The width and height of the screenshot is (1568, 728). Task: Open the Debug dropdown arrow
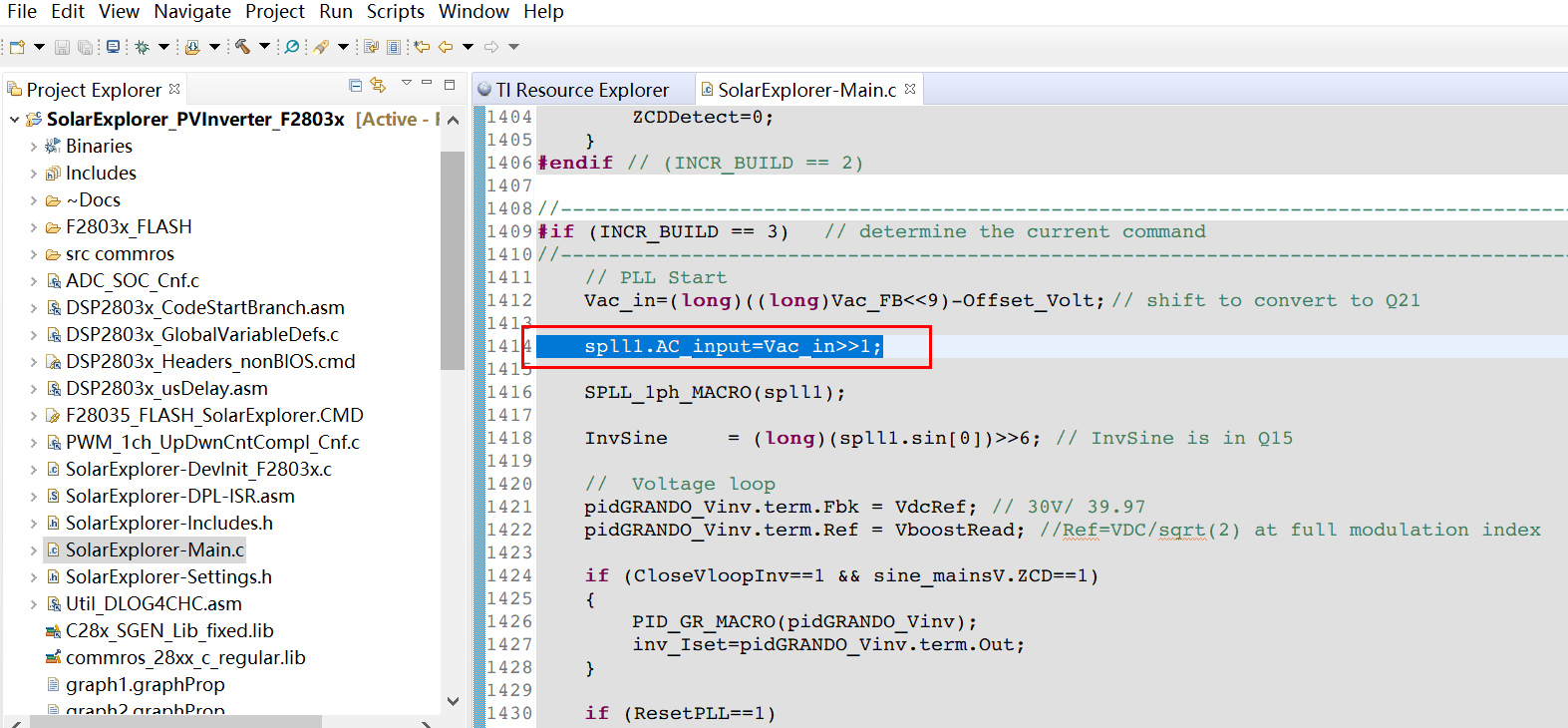click(163, 47)
